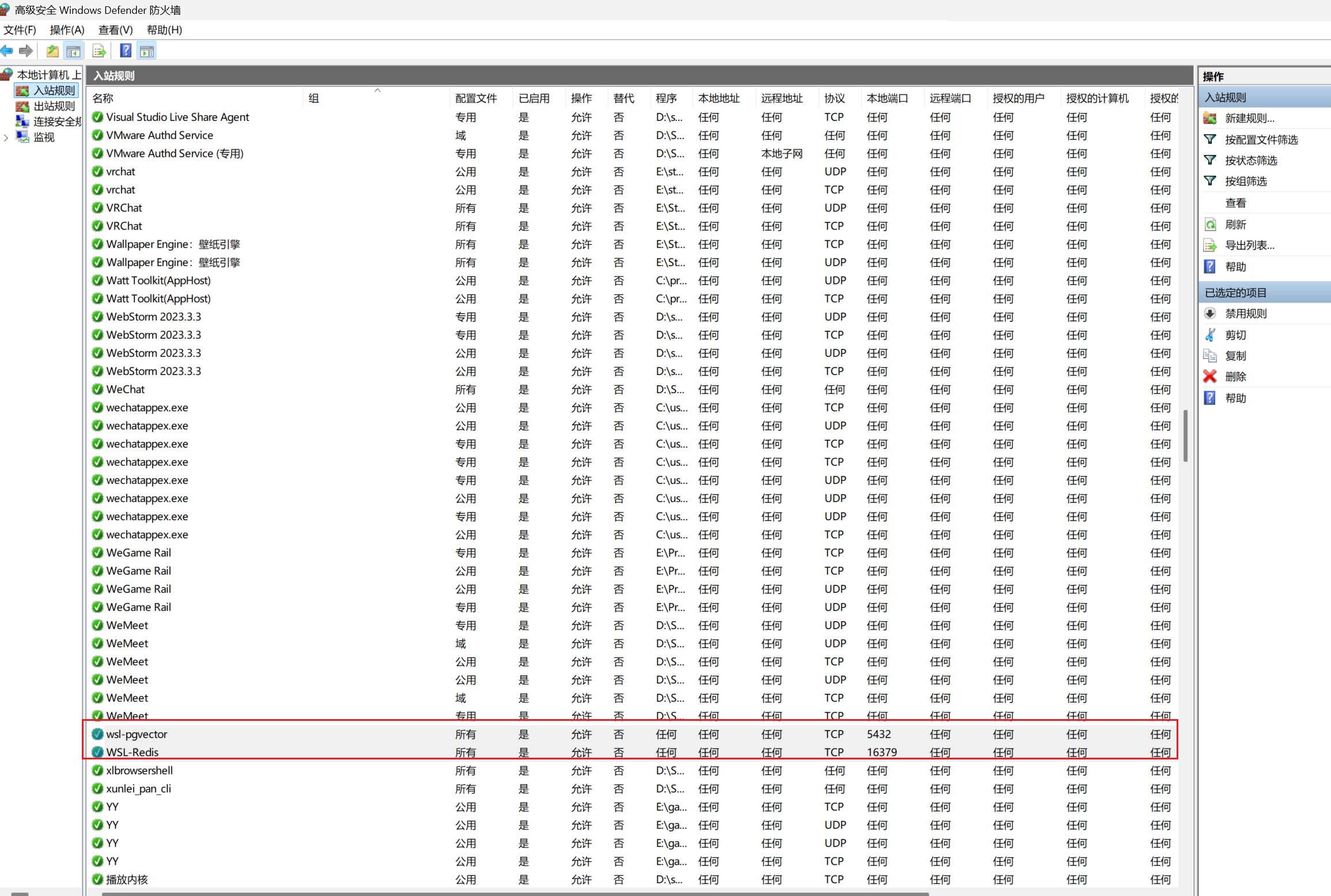Open the 操作(A) menu

(x=67, y=30)
